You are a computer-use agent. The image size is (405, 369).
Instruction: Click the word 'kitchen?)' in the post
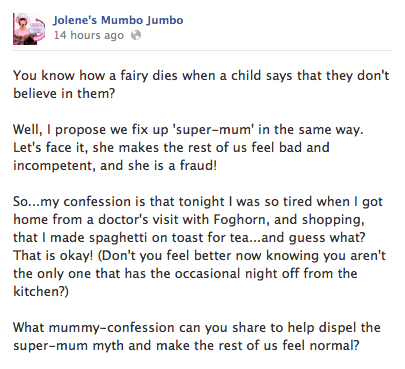pos(41,291)
